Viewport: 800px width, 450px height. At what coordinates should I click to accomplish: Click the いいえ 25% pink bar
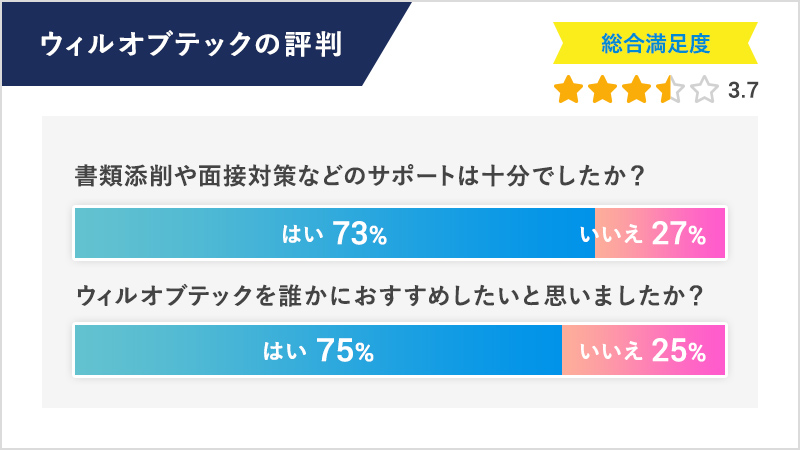[643, 350]
